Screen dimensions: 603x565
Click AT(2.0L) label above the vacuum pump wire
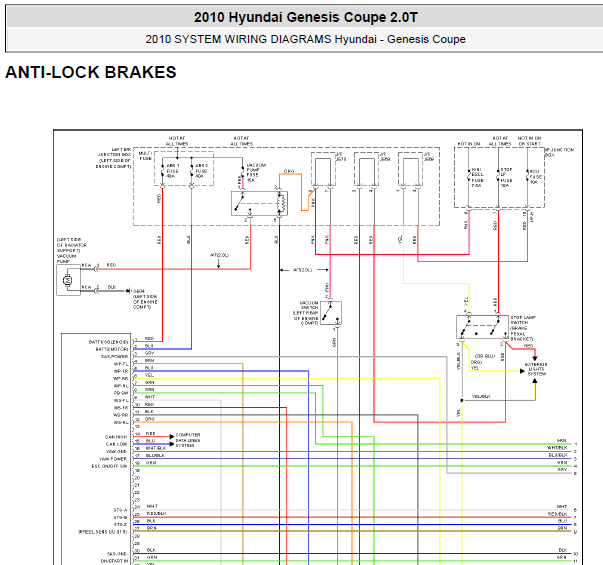[x=219, y=255]
